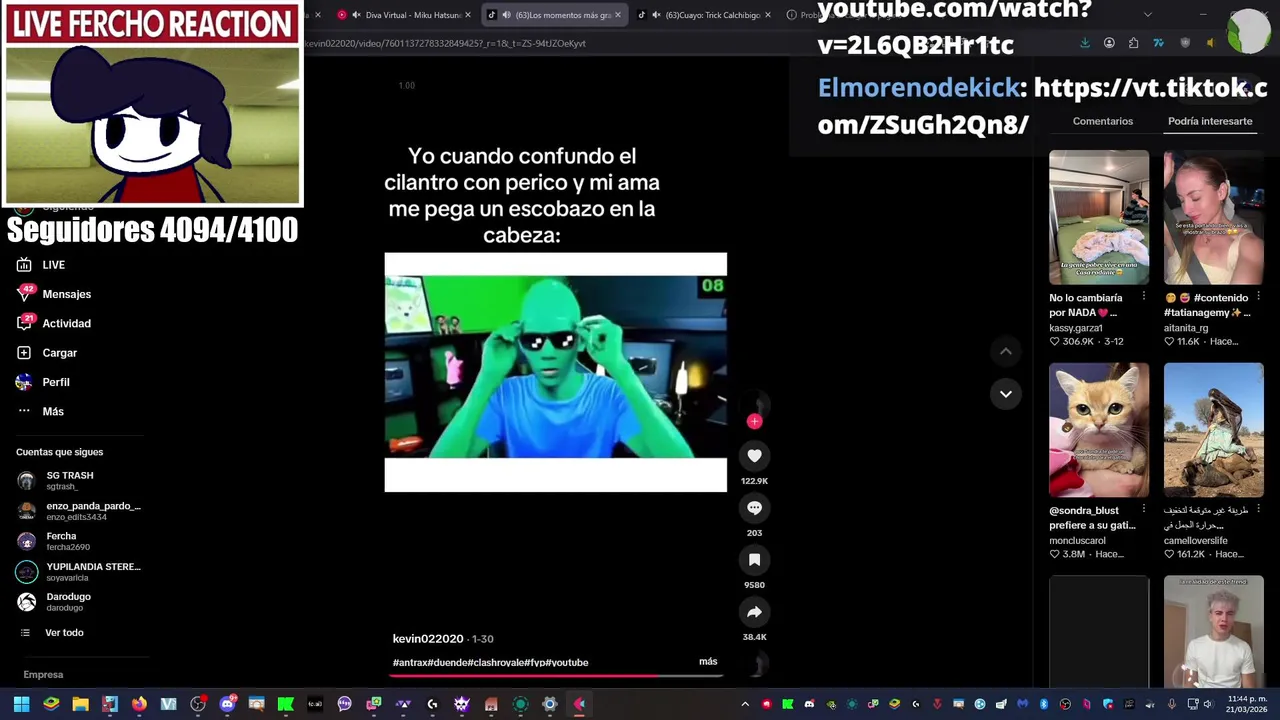Click the browser account icon
The image size is (1280, 720).
tap(1109, 43)
